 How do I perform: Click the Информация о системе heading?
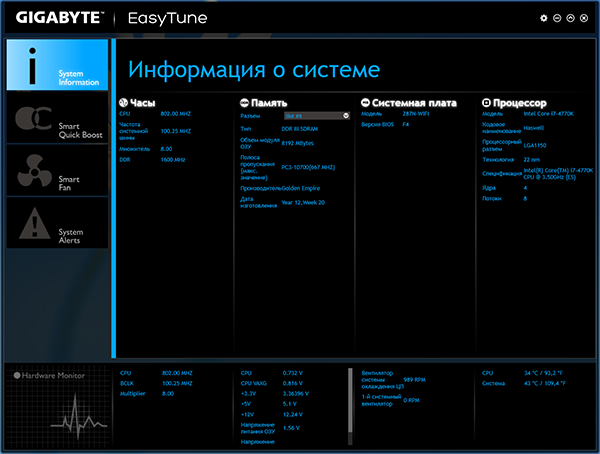(x=254, y=70)
